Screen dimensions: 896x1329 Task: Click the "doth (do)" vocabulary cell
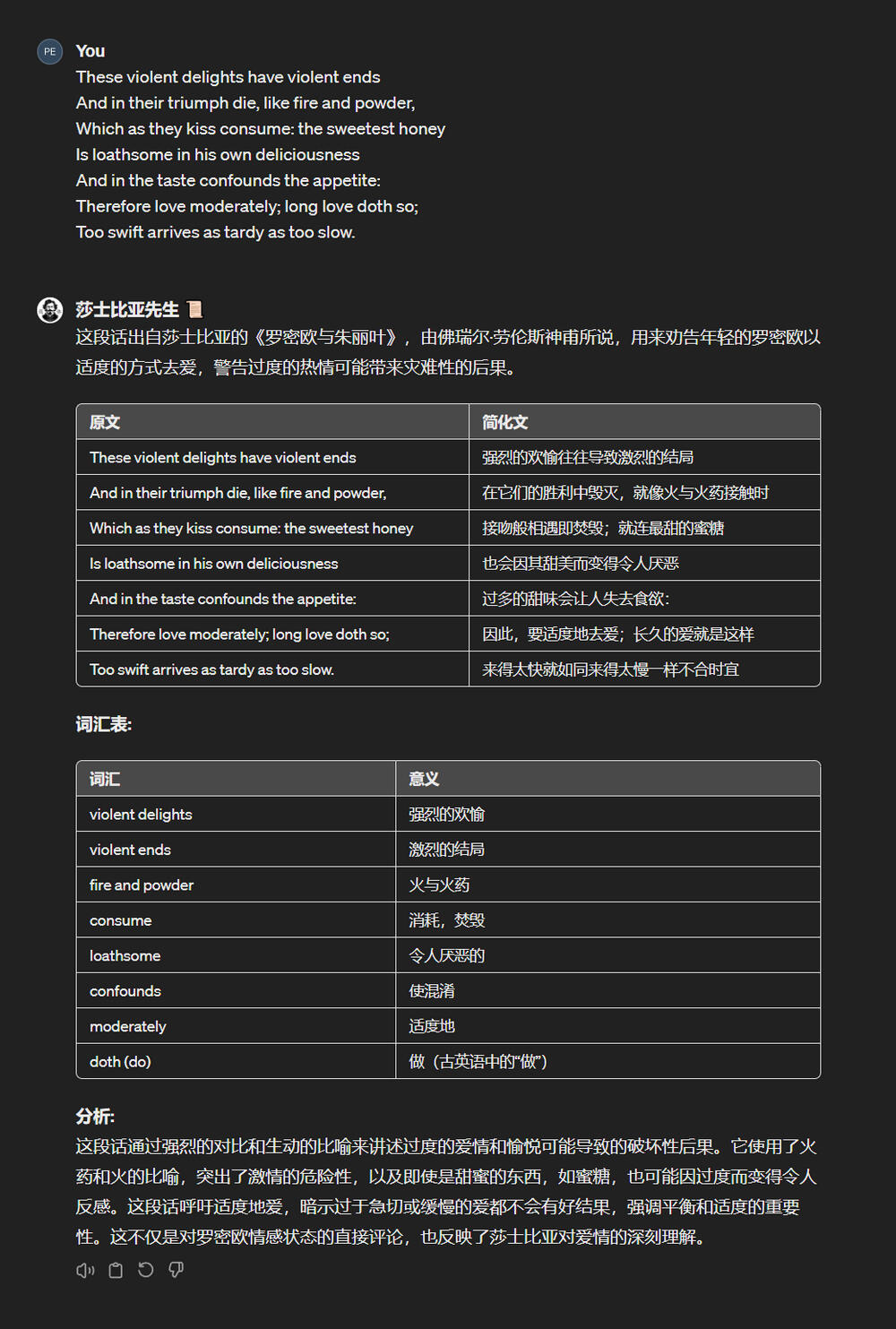pos(120,1062)
